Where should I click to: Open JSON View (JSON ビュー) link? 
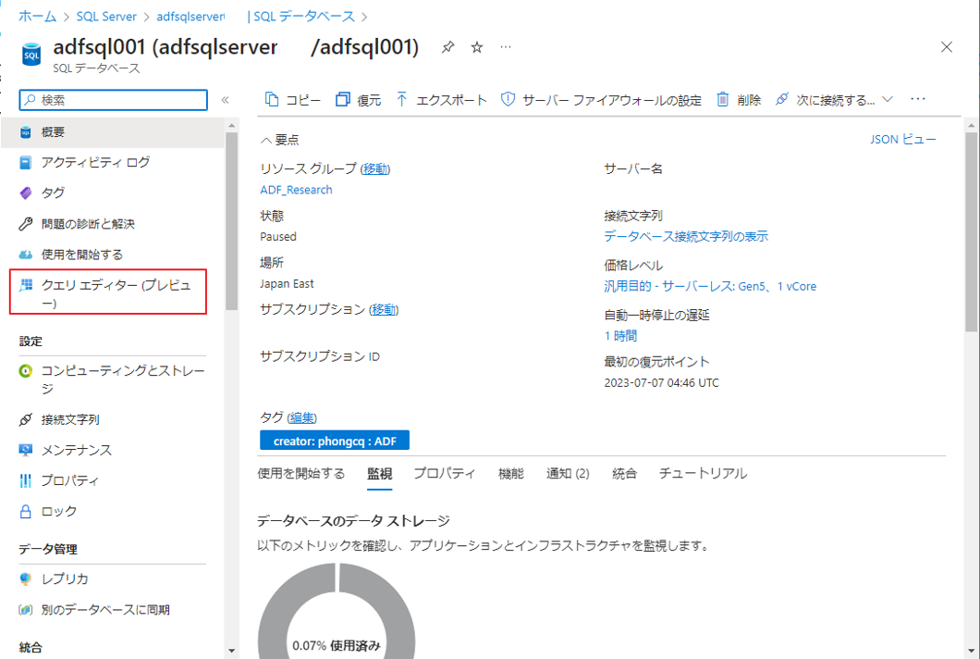point(903,140)
